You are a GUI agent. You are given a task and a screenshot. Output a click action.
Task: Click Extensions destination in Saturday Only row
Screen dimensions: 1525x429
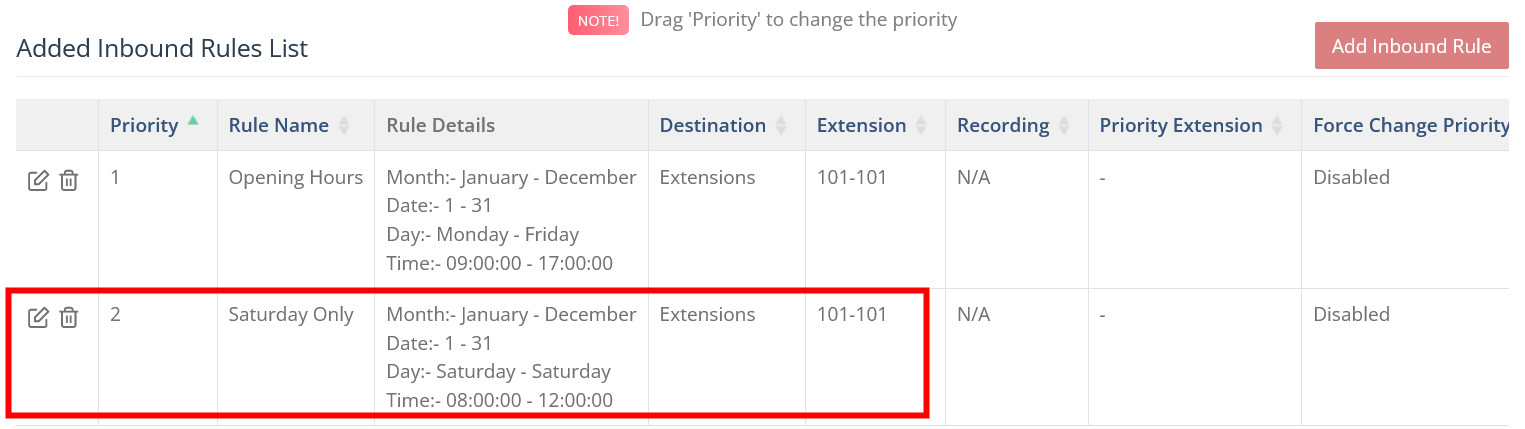coord(707,314)
